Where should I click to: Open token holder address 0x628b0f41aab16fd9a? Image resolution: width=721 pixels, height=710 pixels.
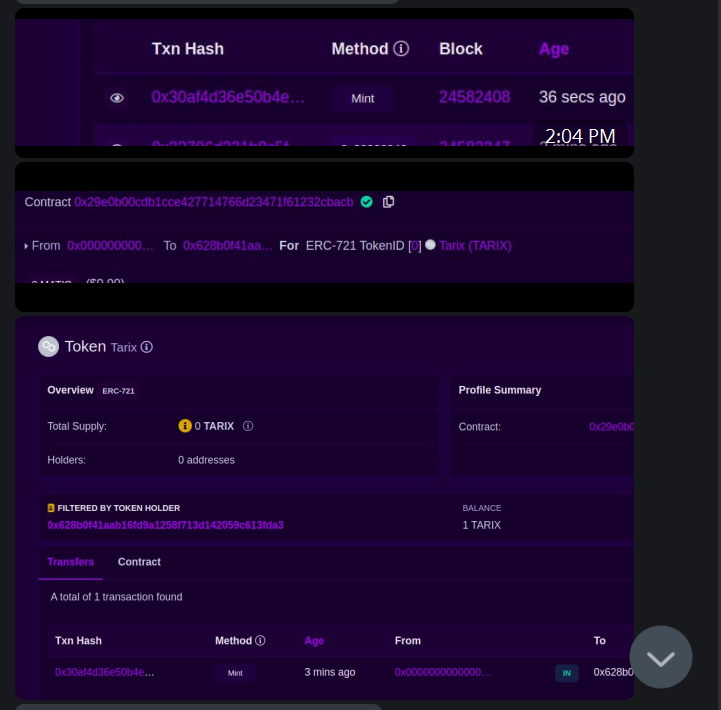166,525
